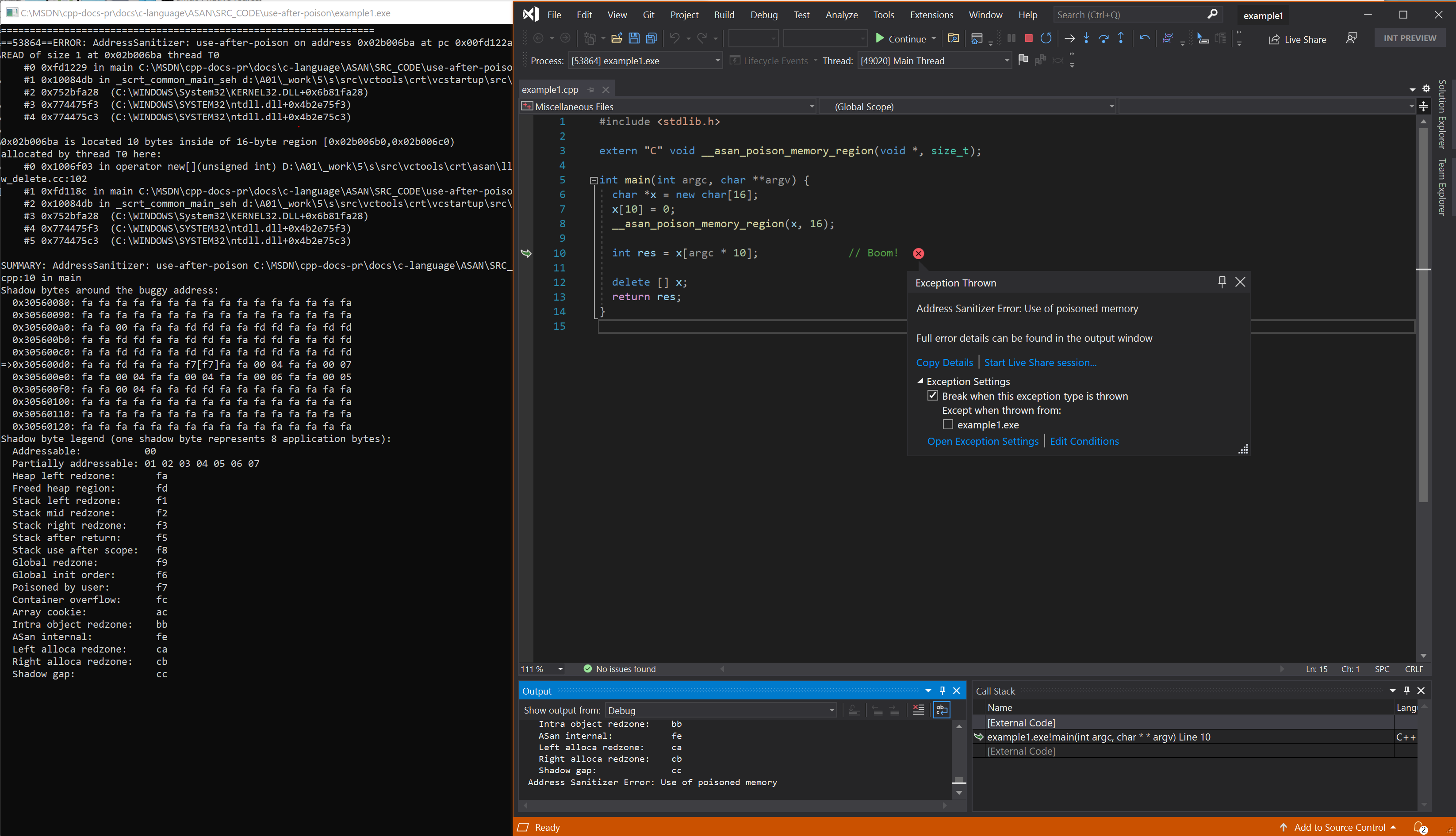
Task: Click the Restart debugging icon in toolbar
Action: click(1046, 38)
